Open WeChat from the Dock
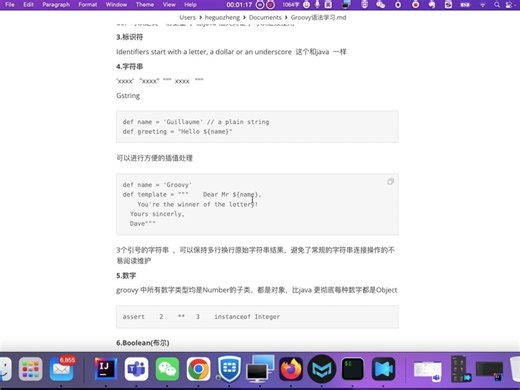520x390 pixels. 167,369
